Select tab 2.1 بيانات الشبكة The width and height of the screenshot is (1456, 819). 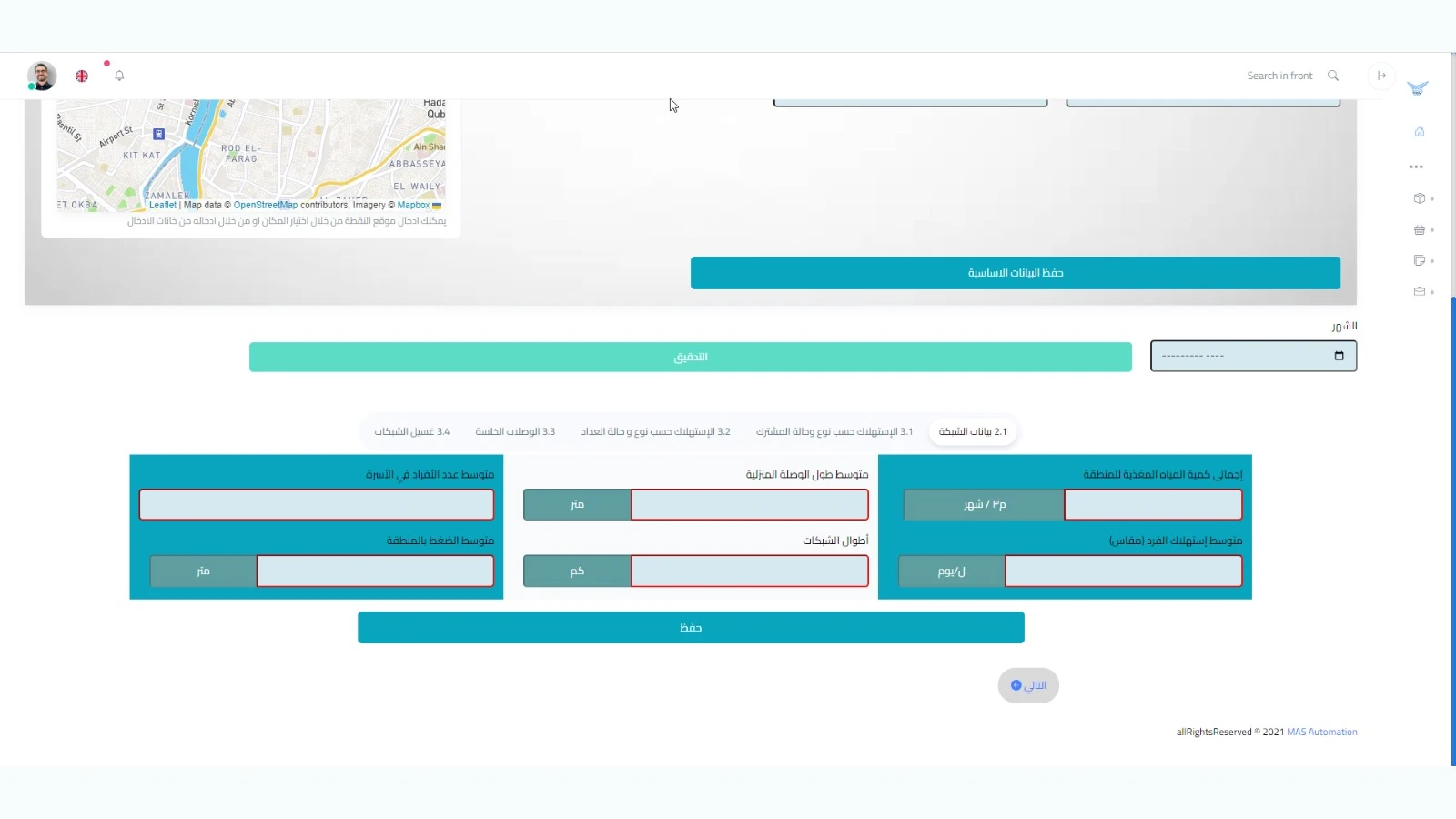[x=973, y=431]
